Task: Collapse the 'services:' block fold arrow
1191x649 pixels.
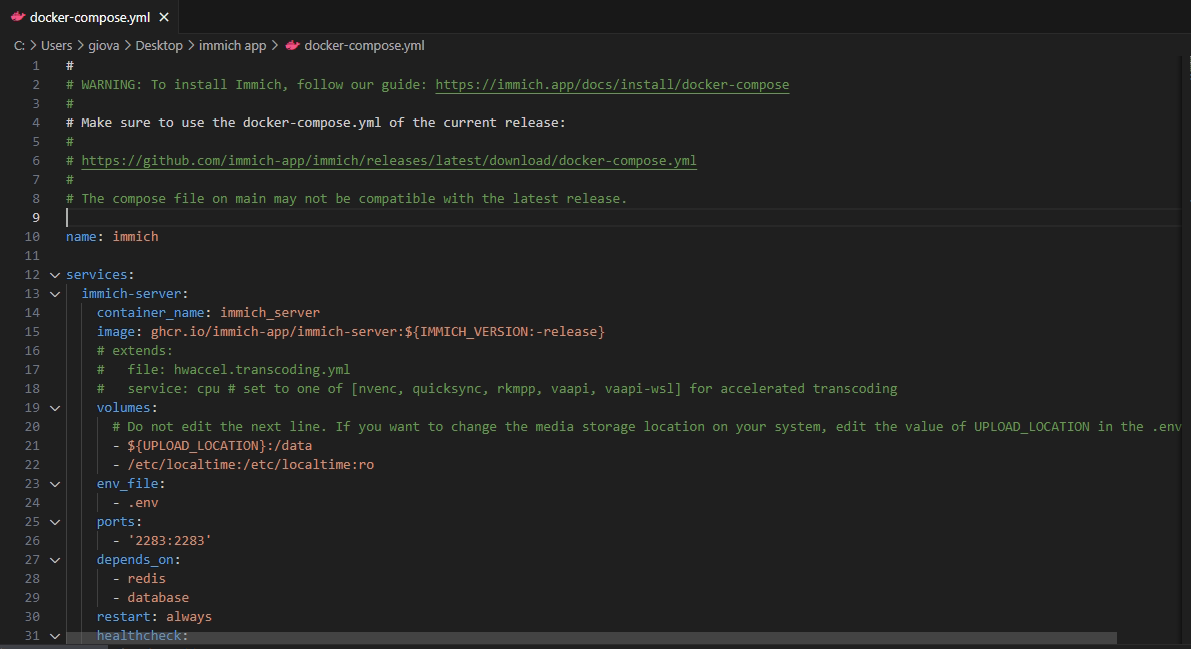Action: tap(55, 274)
